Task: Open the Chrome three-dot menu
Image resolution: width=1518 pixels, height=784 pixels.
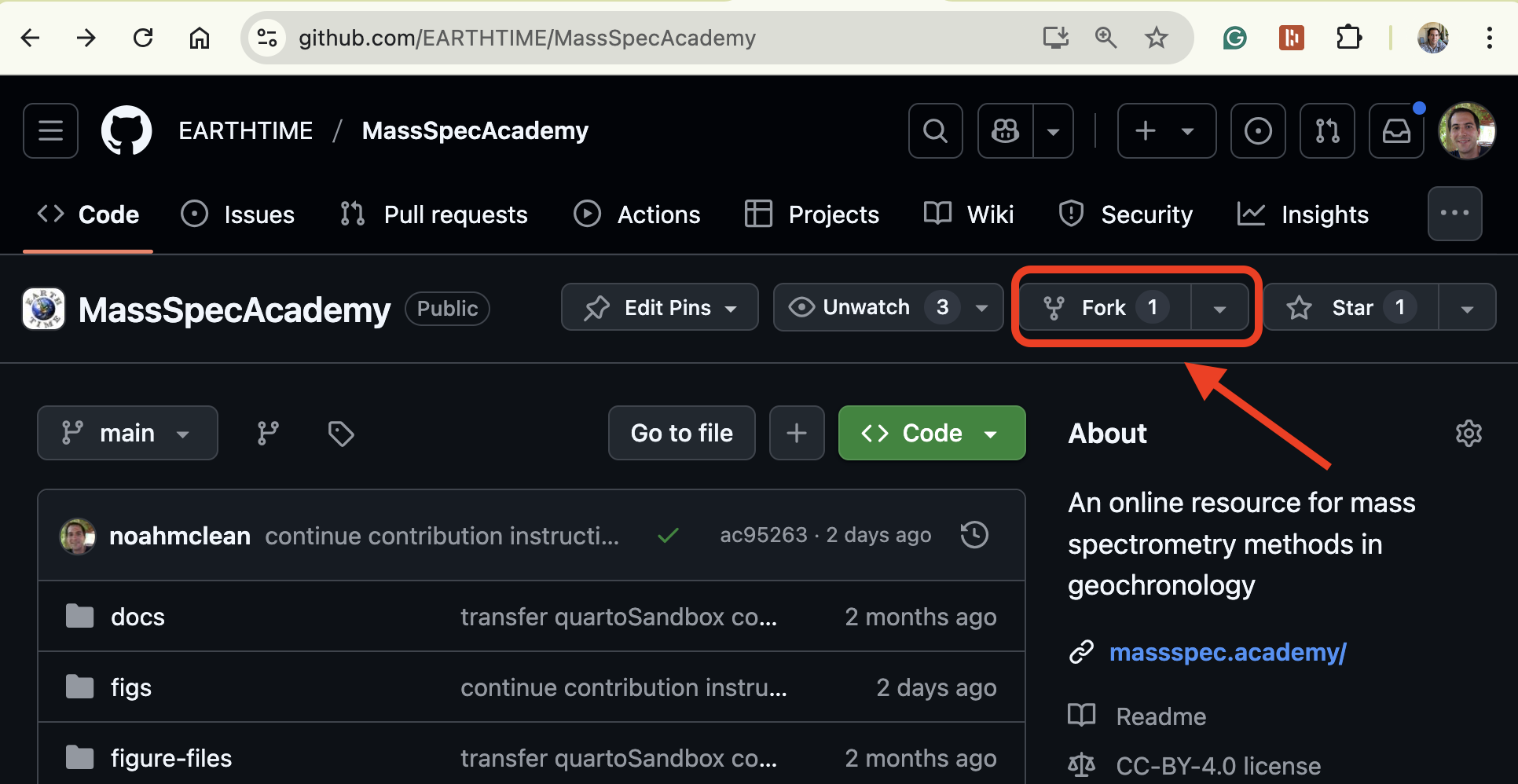Action: pos(1489,38)
